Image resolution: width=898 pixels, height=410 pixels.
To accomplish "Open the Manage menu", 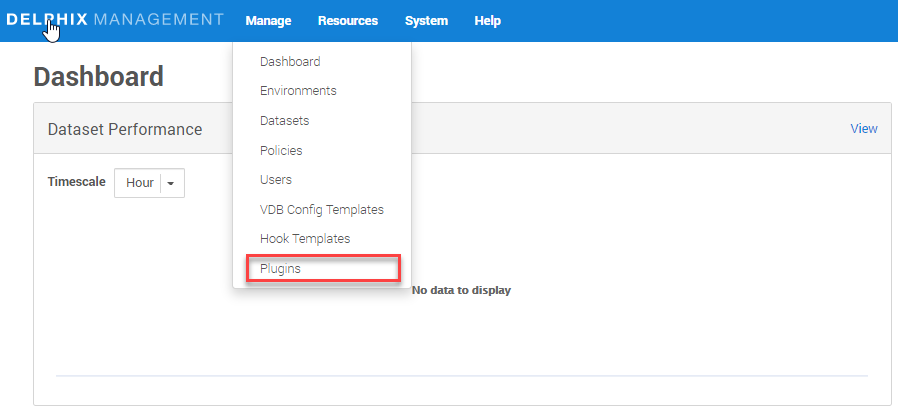I will tap(268, 21).
